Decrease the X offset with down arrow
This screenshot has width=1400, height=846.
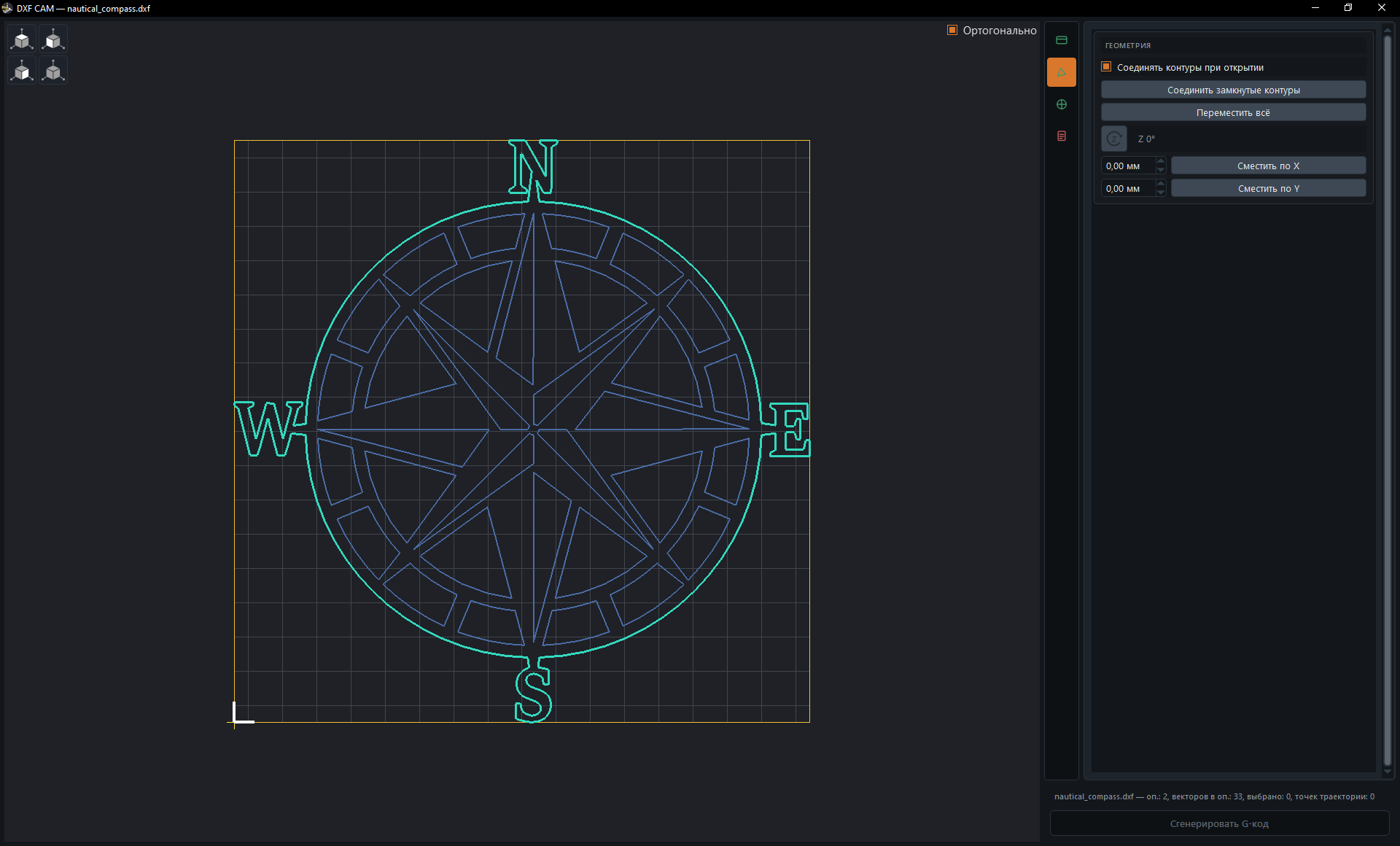coord(1161,170)
